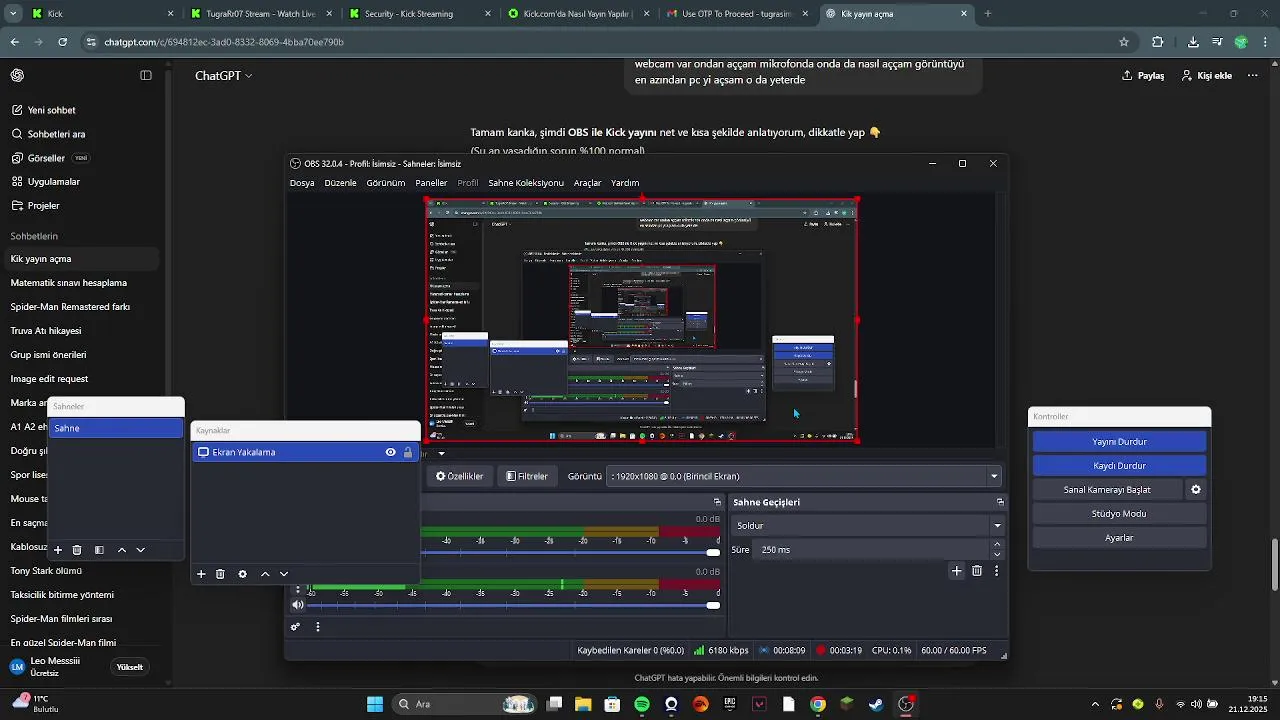
Task: Open virtual camera settings gear in Kontroller
Action: tap(1195, 490)
